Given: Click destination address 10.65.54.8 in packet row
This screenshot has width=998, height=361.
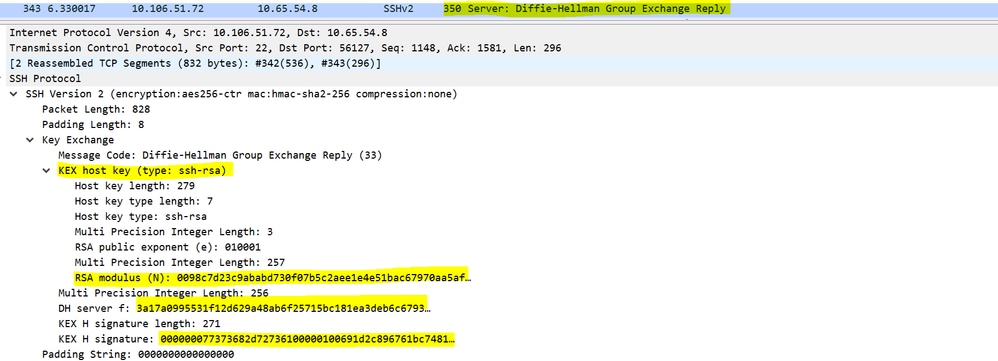Looking at the screenshot, I should coord(288,9).
